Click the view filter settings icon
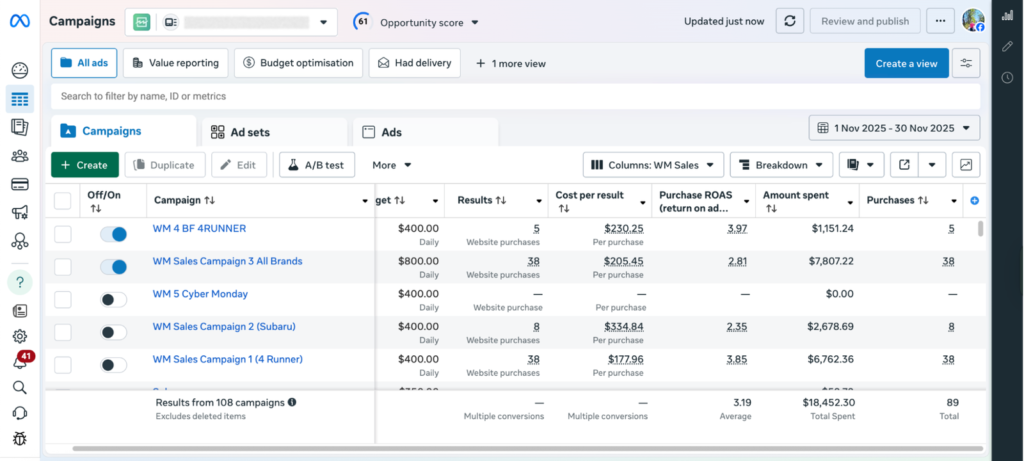Image resolution: width=1024 pixels, height=461 pixels. click(x=966, y=63)
